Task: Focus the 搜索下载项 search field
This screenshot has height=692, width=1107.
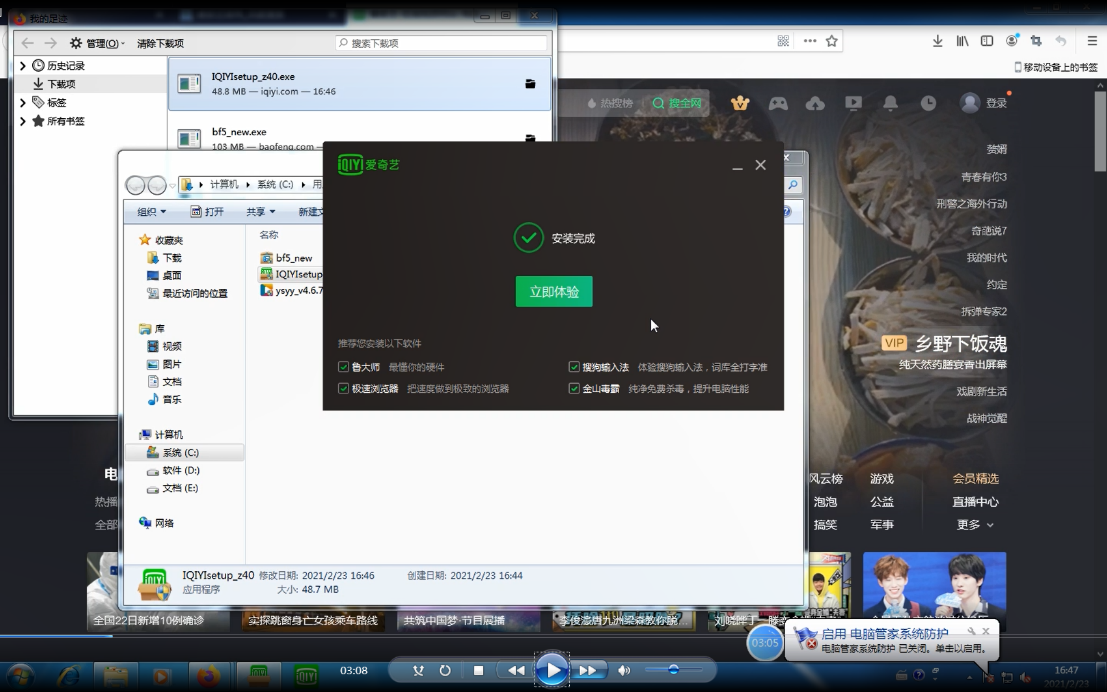Action: coord(441,43)
